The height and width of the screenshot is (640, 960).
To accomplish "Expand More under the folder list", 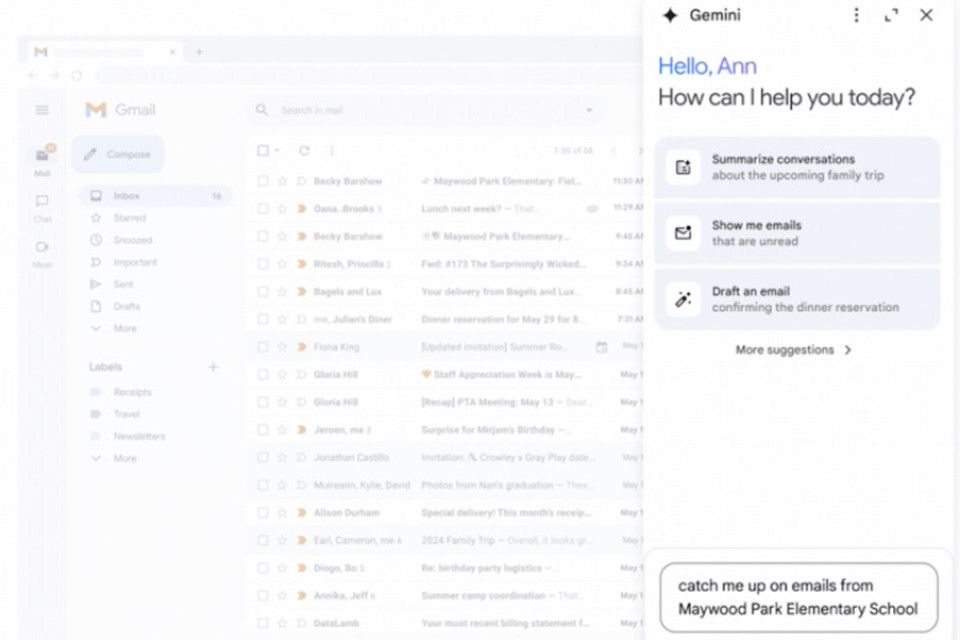I will (124, 328).
